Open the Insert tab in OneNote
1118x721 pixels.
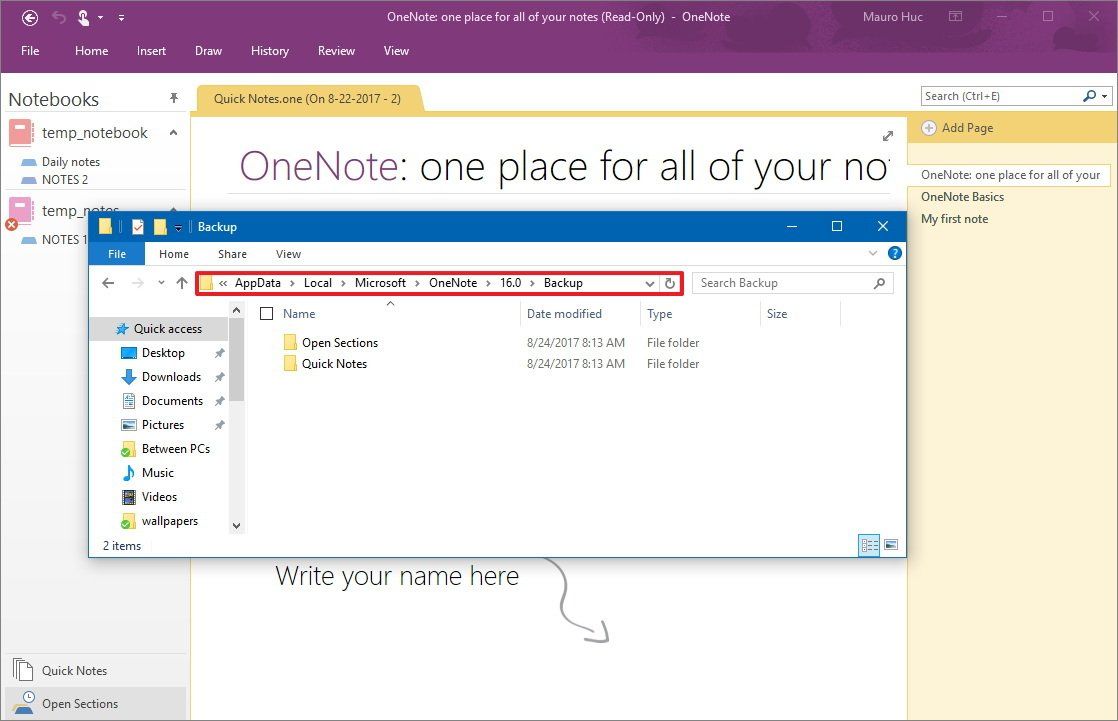point(151,51)
